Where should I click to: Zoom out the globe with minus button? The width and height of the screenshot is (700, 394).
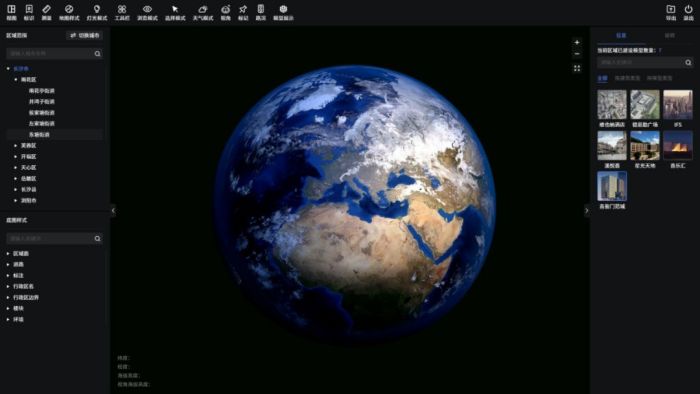[x=577, y=54]
